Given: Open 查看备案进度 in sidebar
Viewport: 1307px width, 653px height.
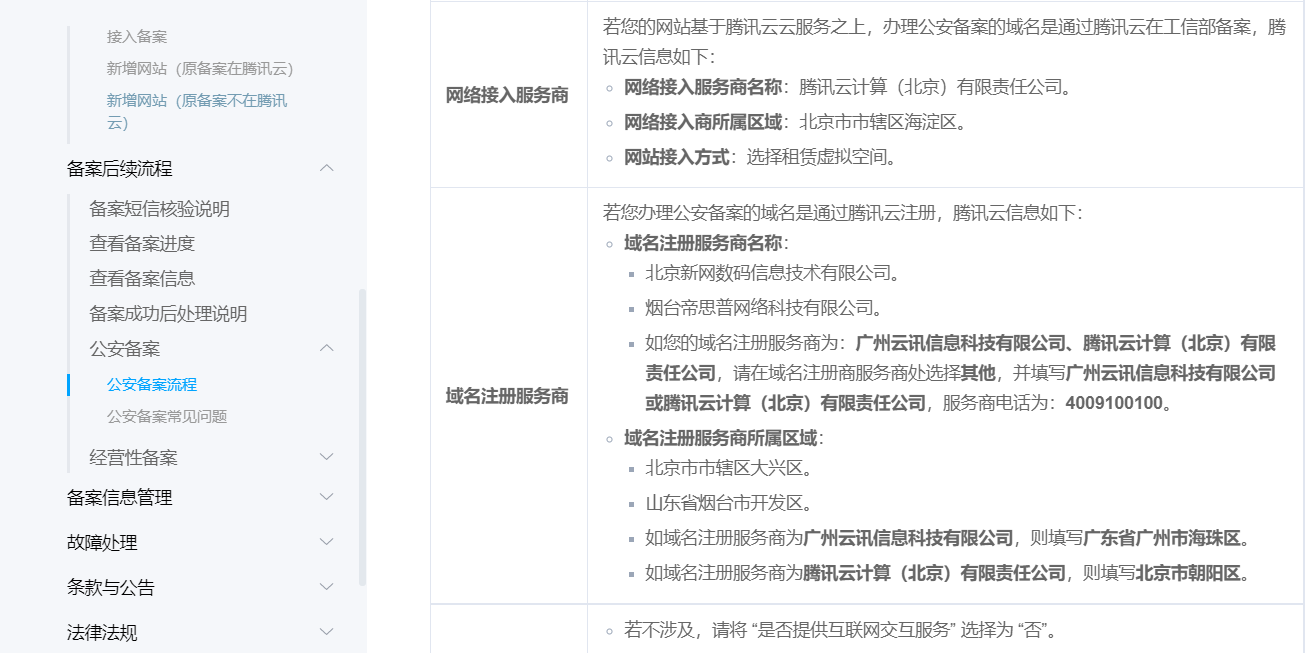Looking at the screenshot, I should pyautogui.click(x=142, y=244).
